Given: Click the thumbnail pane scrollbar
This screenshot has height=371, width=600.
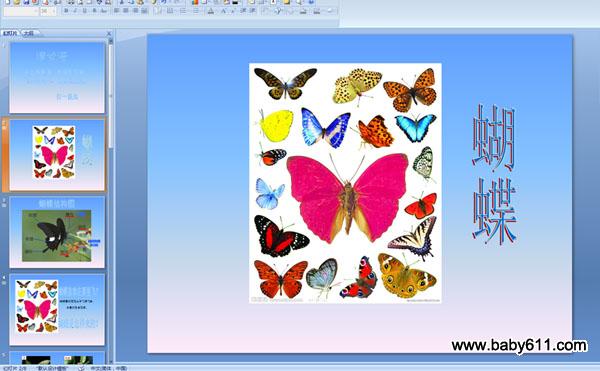Looking at the screenshot, I should click(x=111, y=199).
